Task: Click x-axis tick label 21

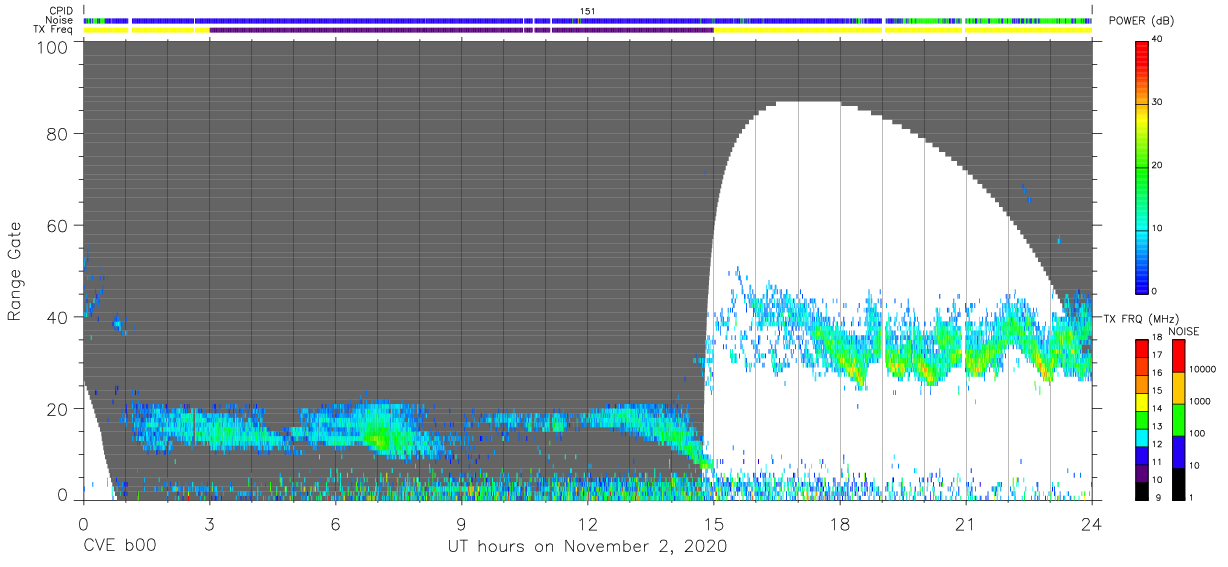Action: [x=965, y=523]
